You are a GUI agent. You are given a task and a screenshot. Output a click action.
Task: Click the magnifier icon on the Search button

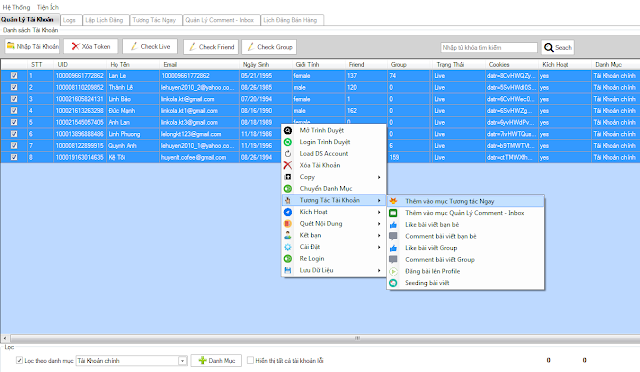[x=549, y=47]
